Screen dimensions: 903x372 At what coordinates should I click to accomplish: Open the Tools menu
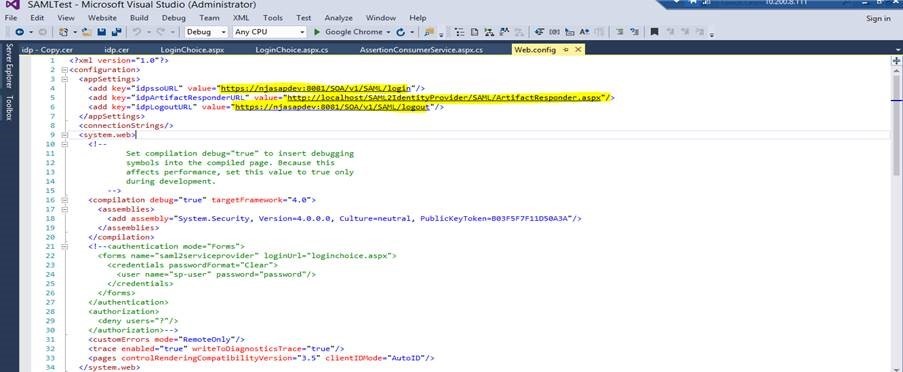273,18
